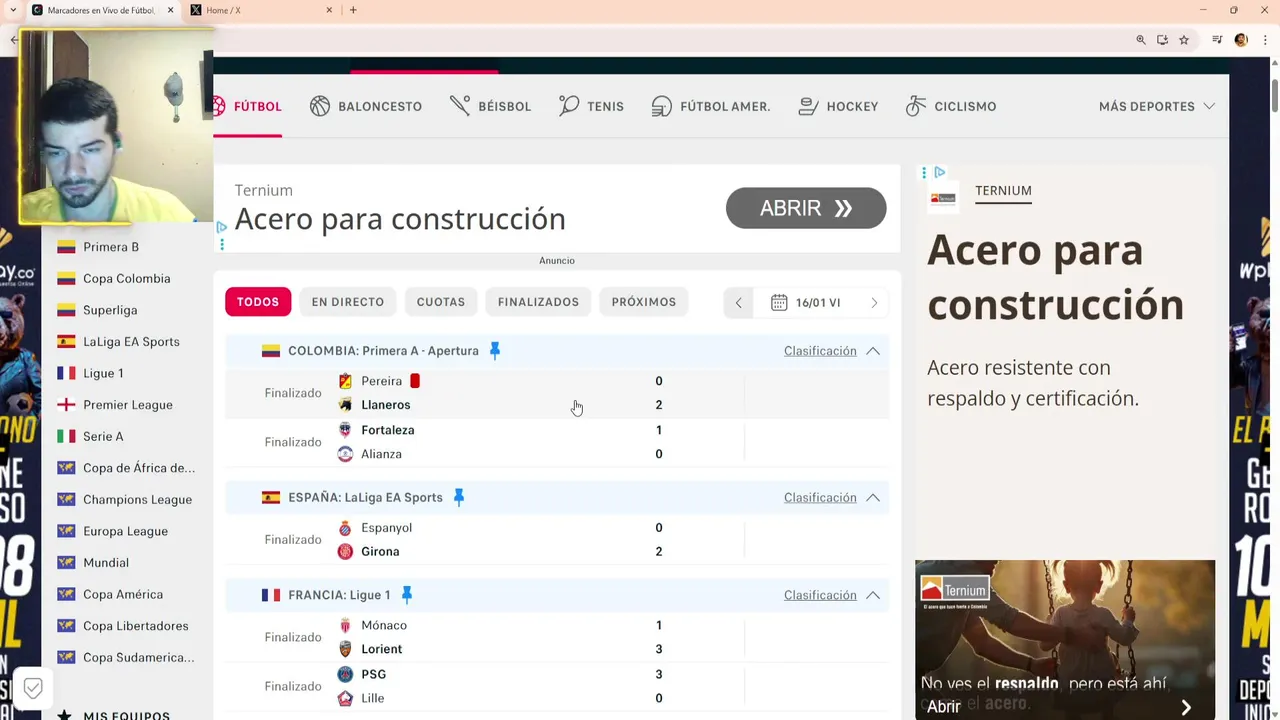Open the Cuotas filter
The width and height of the screenshot is (1280, 720).
[x=441, y=302]
